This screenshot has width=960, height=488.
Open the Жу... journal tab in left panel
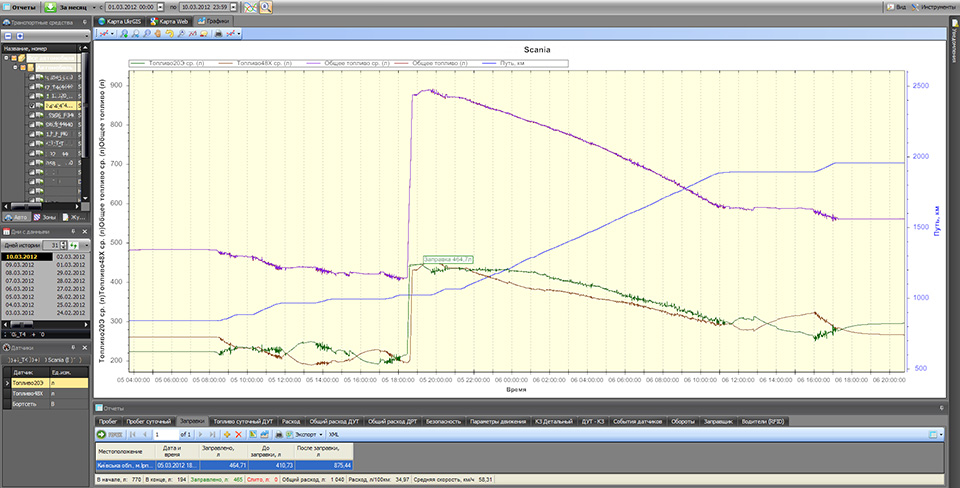point(74,217)
